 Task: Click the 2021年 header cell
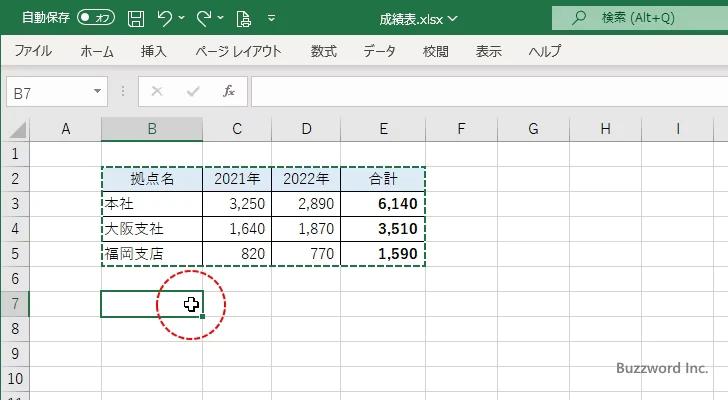[x=237, y=179]
